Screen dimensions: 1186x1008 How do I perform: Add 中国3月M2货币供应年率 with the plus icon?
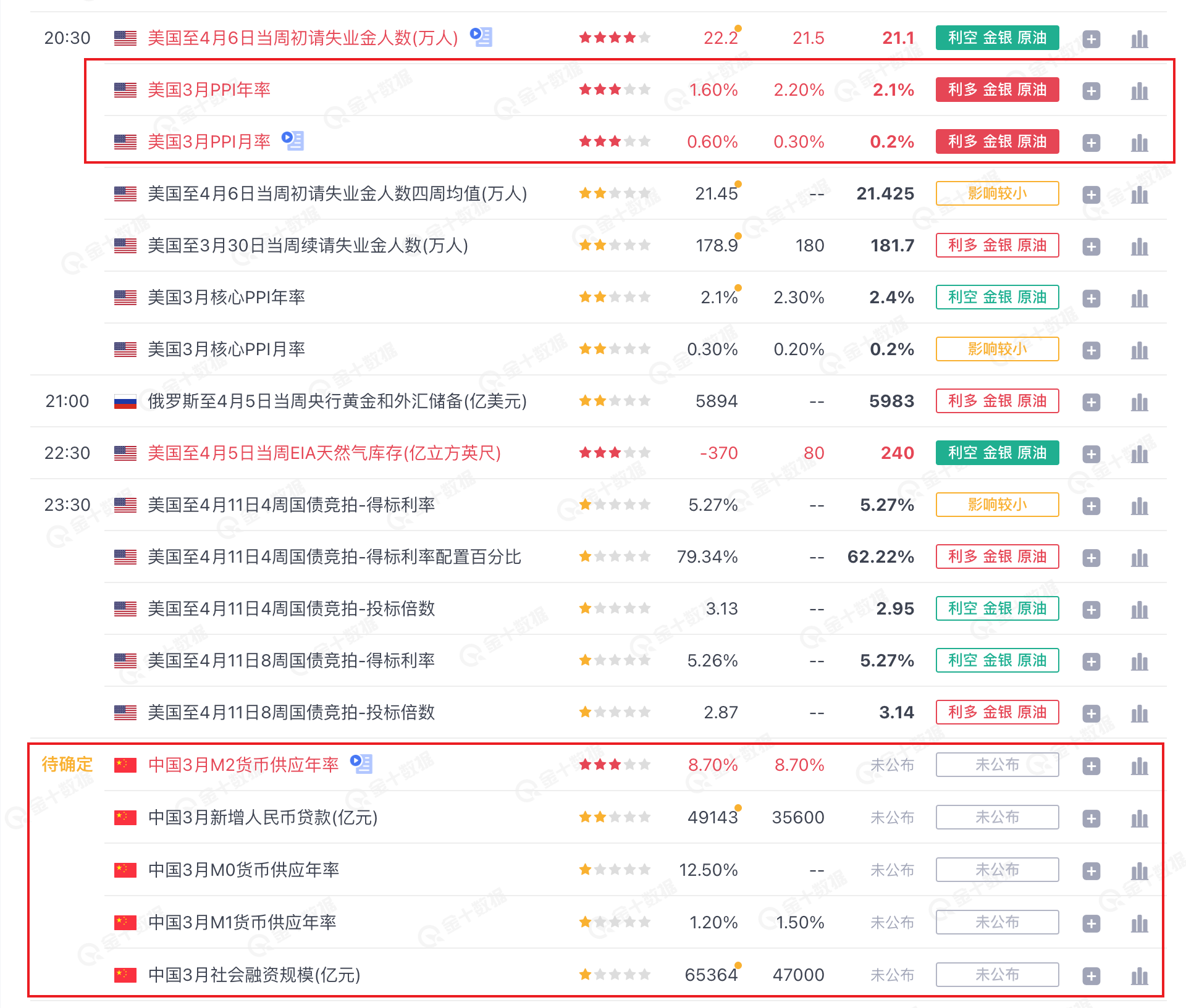pos(1091,766)
